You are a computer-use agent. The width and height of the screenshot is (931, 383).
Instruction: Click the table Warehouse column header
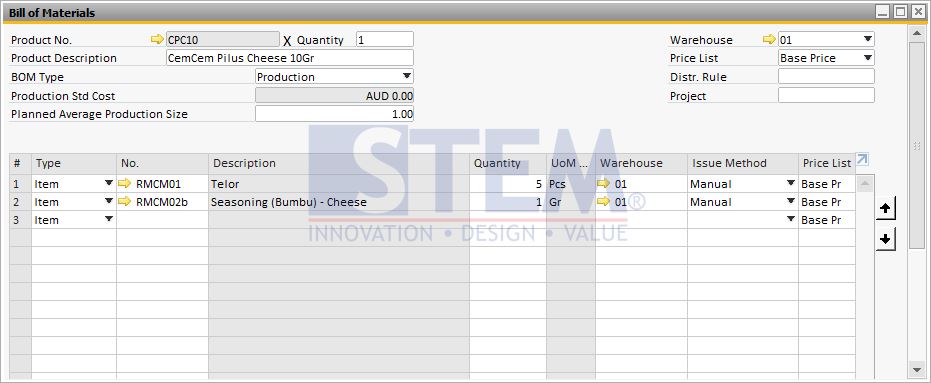click(x=641, y=163)
